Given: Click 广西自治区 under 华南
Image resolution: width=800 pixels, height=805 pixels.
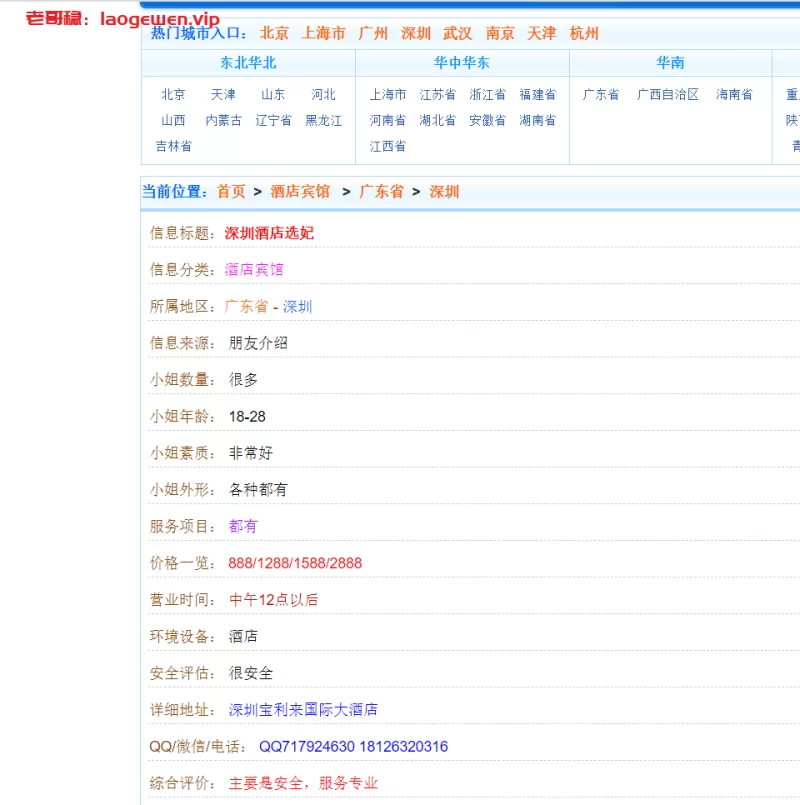Looking at the screenshot, I should 667,95.
